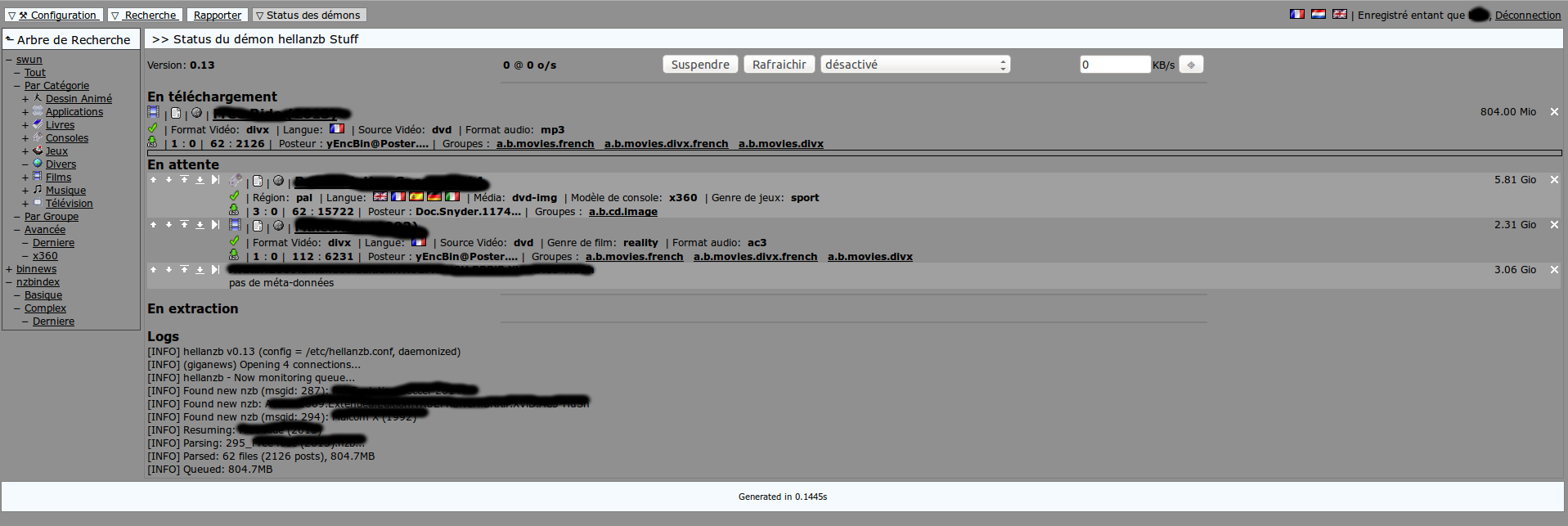
Task: Expand the Livres tree node
Action: click(25, 125)
